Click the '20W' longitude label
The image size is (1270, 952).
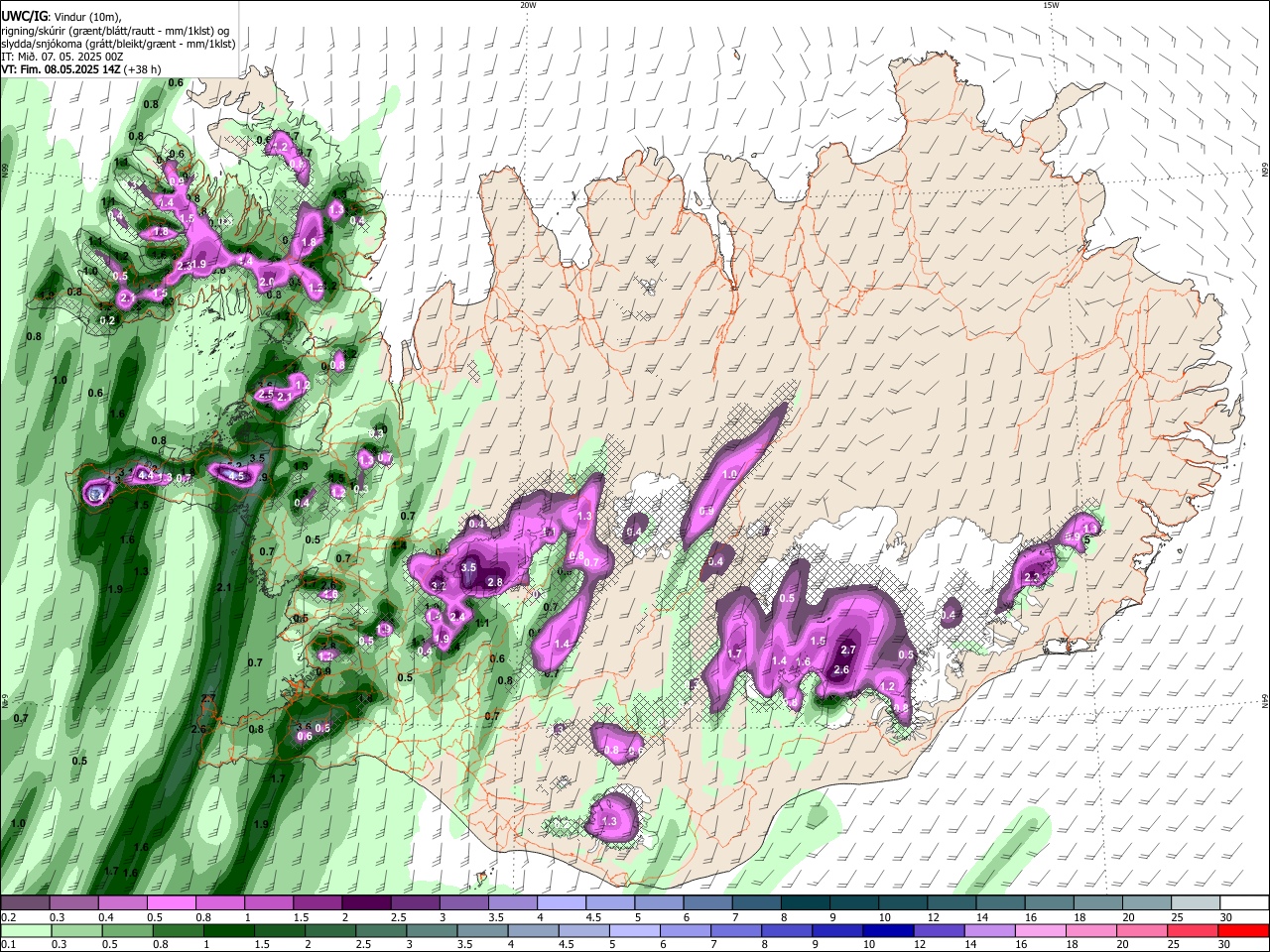[x=528, y=5]
